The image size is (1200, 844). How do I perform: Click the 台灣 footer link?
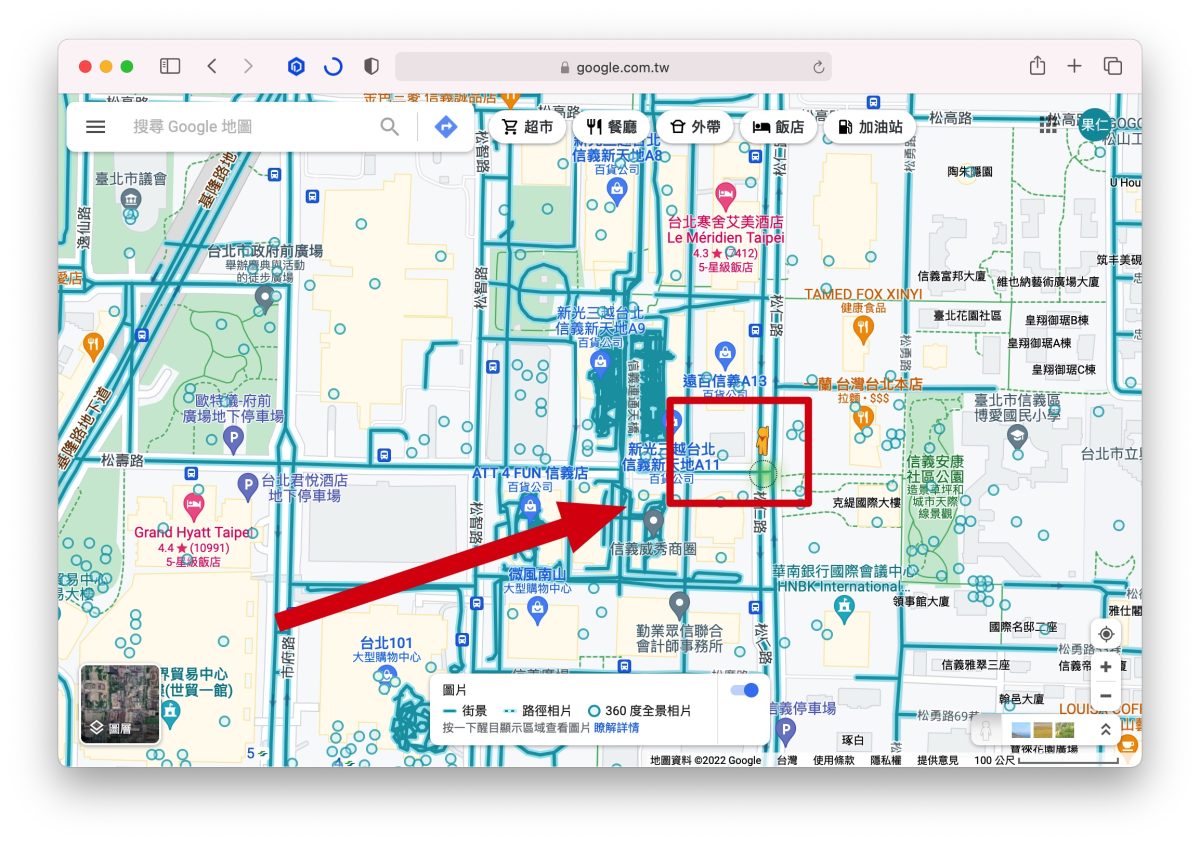click(787, 760)
